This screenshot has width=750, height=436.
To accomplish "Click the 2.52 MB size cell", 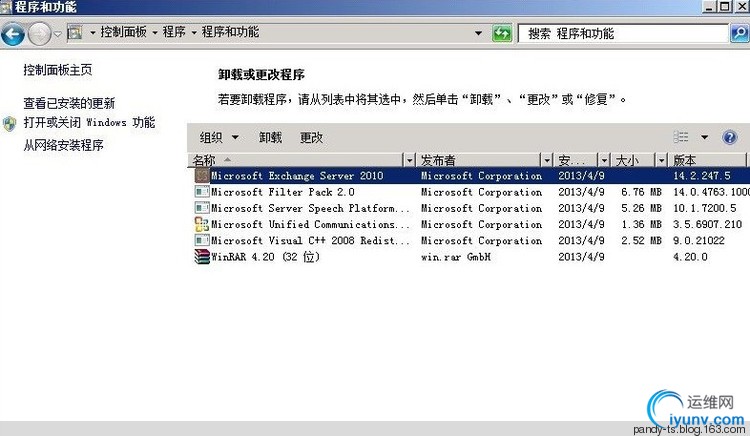I will 641,240.
